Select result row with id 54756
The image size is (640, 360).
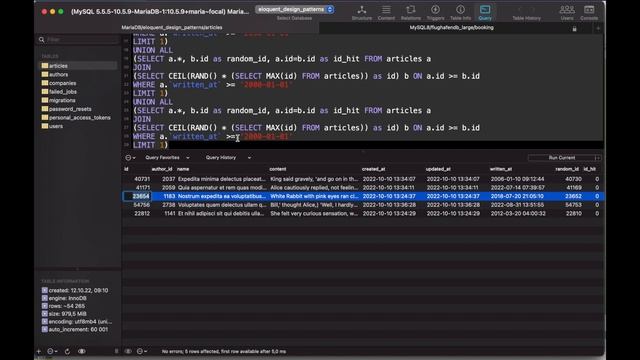[363, 205]
